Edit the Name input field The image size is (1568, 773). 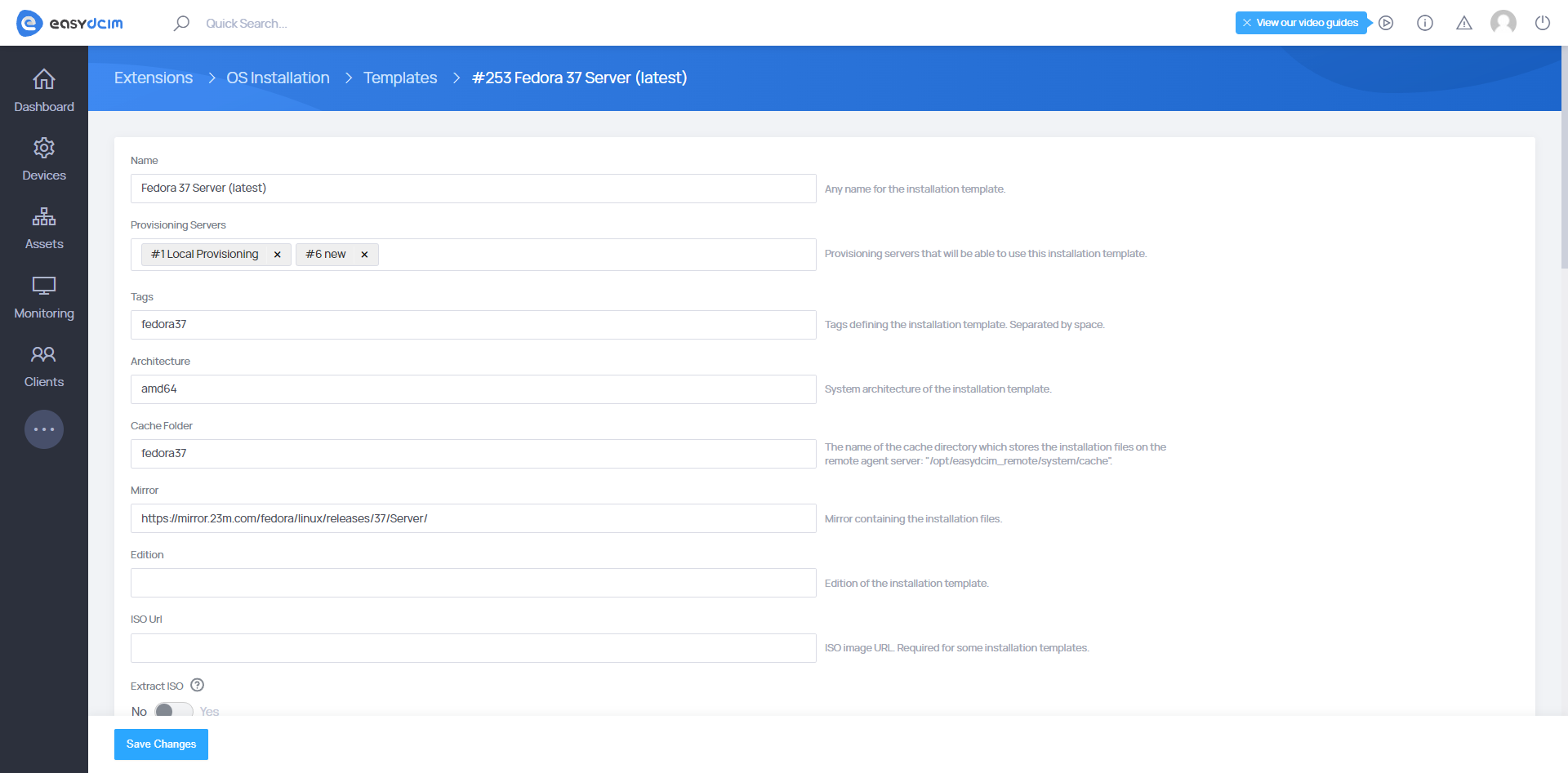(474, 189)
